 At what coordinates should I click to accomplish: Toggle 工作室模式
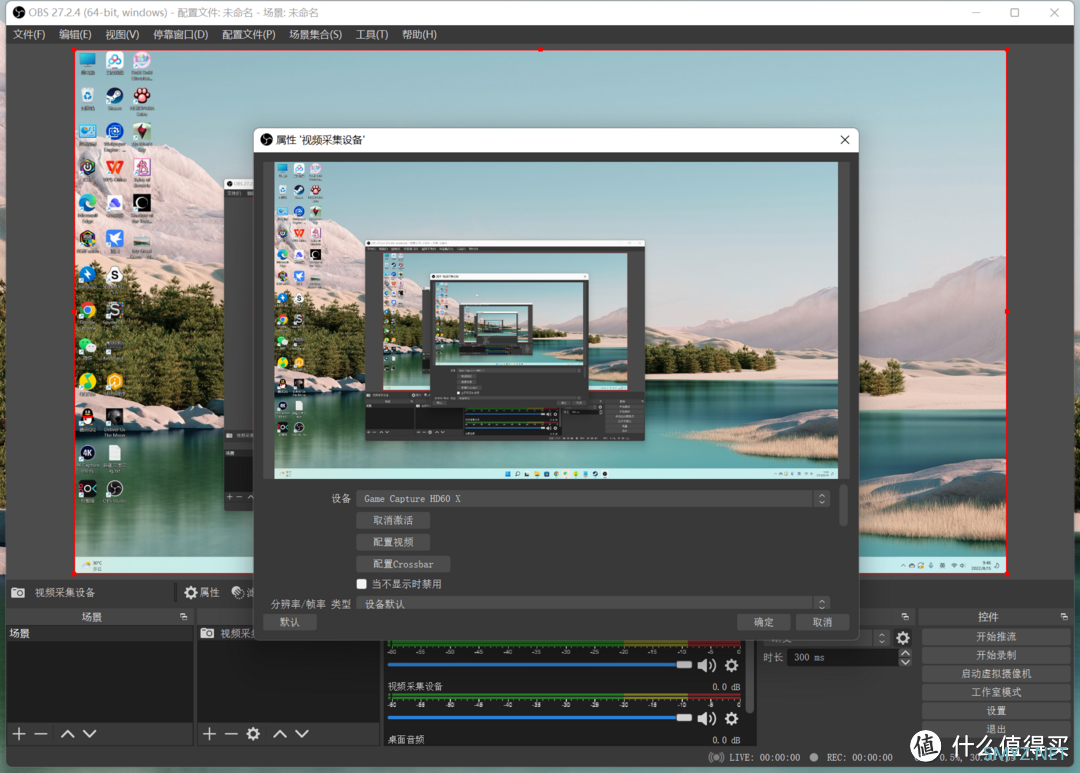click(996, 692)
